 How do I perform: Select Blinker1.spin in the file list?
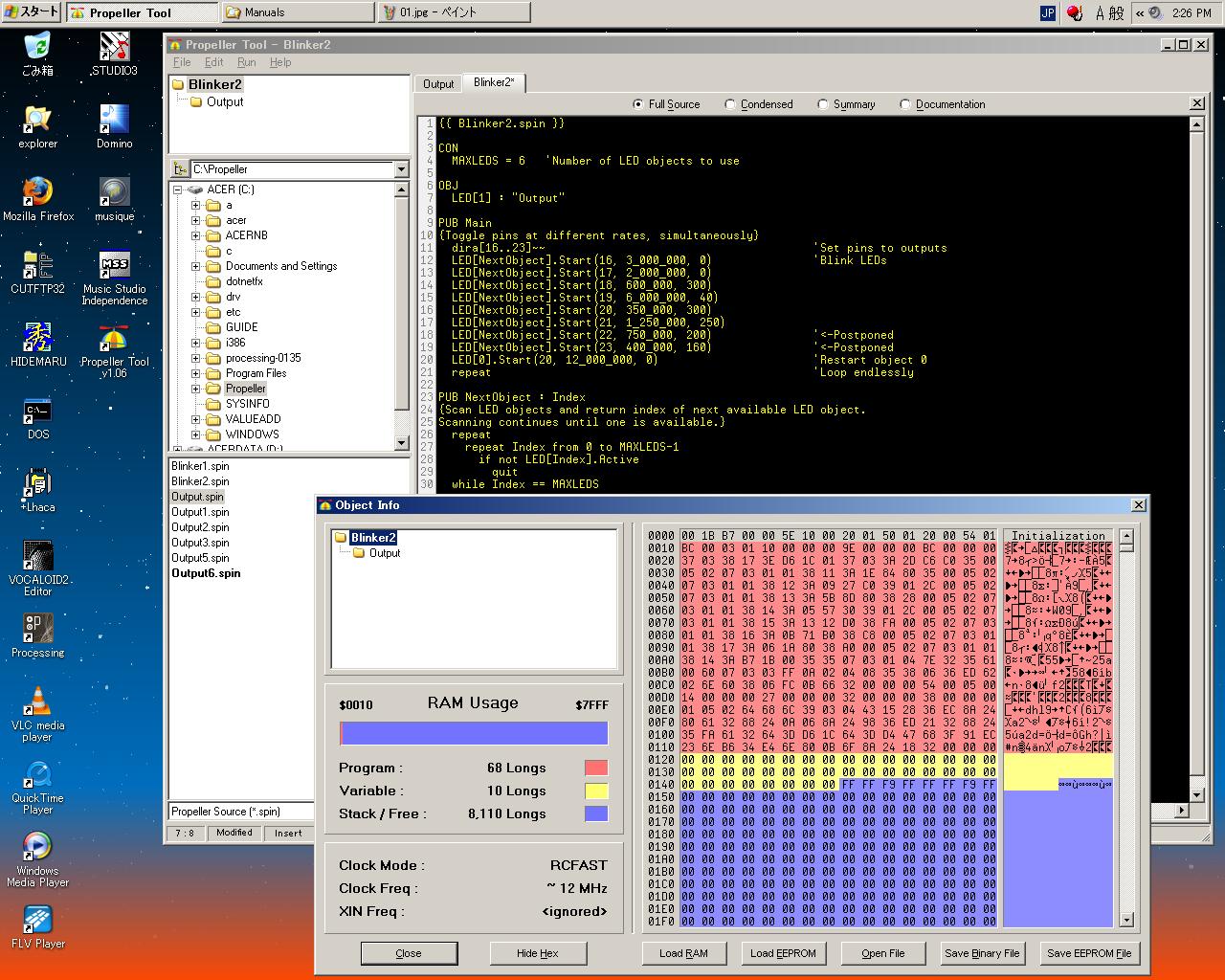click(x=200, y=466)
